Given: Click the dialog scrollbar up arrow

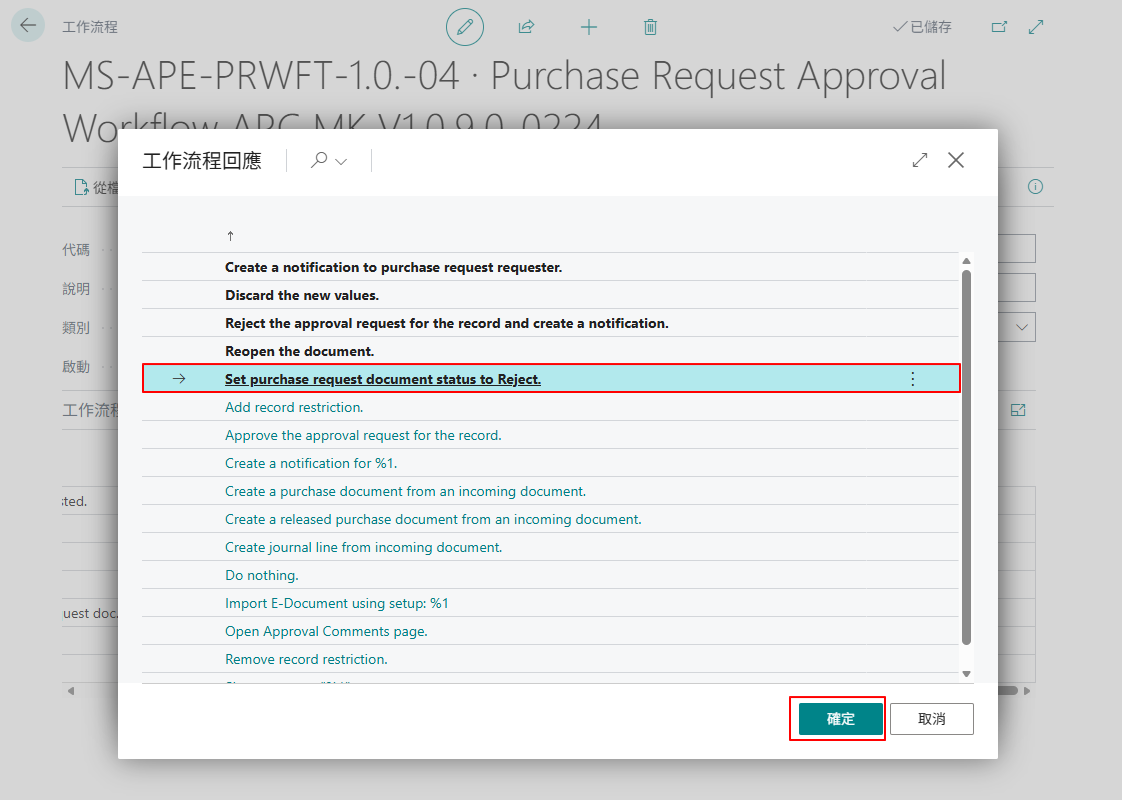Looking at the screenshot, I should [x=967, y=261].
